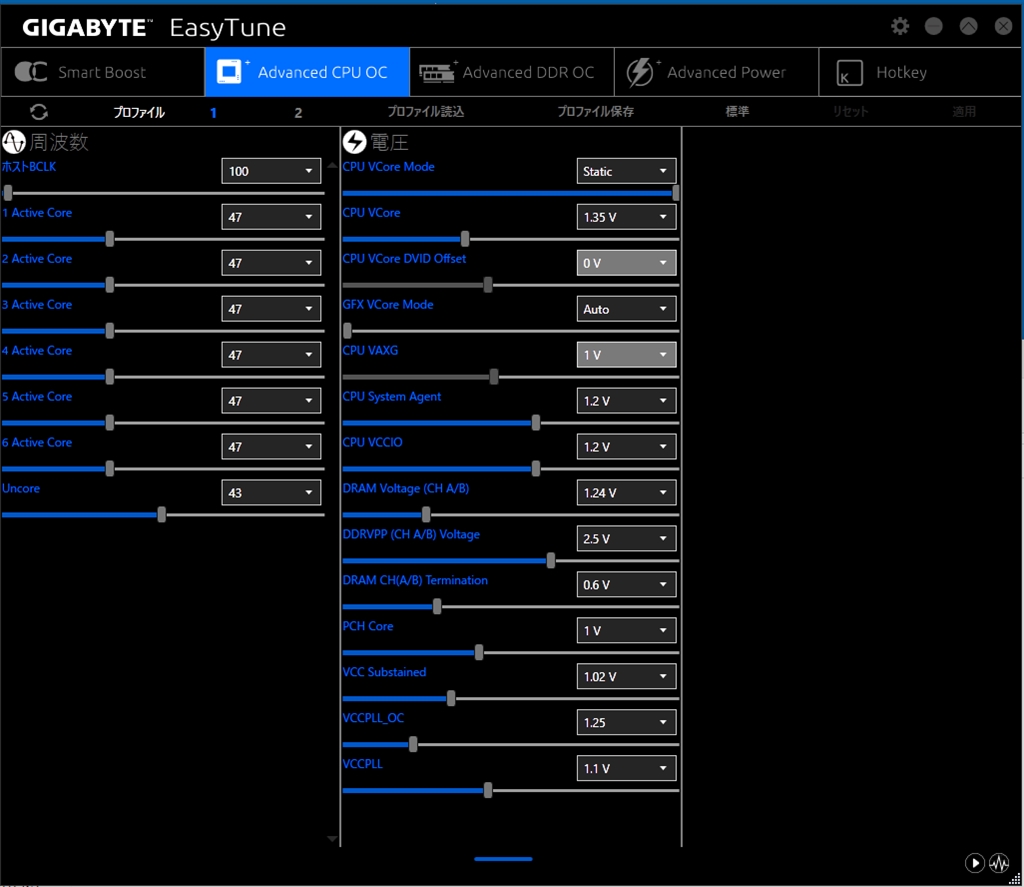The height and width of the screenshot is (887, 1024).
Task: Click the 2 Active Core slider handle
Action: point(110,285)
